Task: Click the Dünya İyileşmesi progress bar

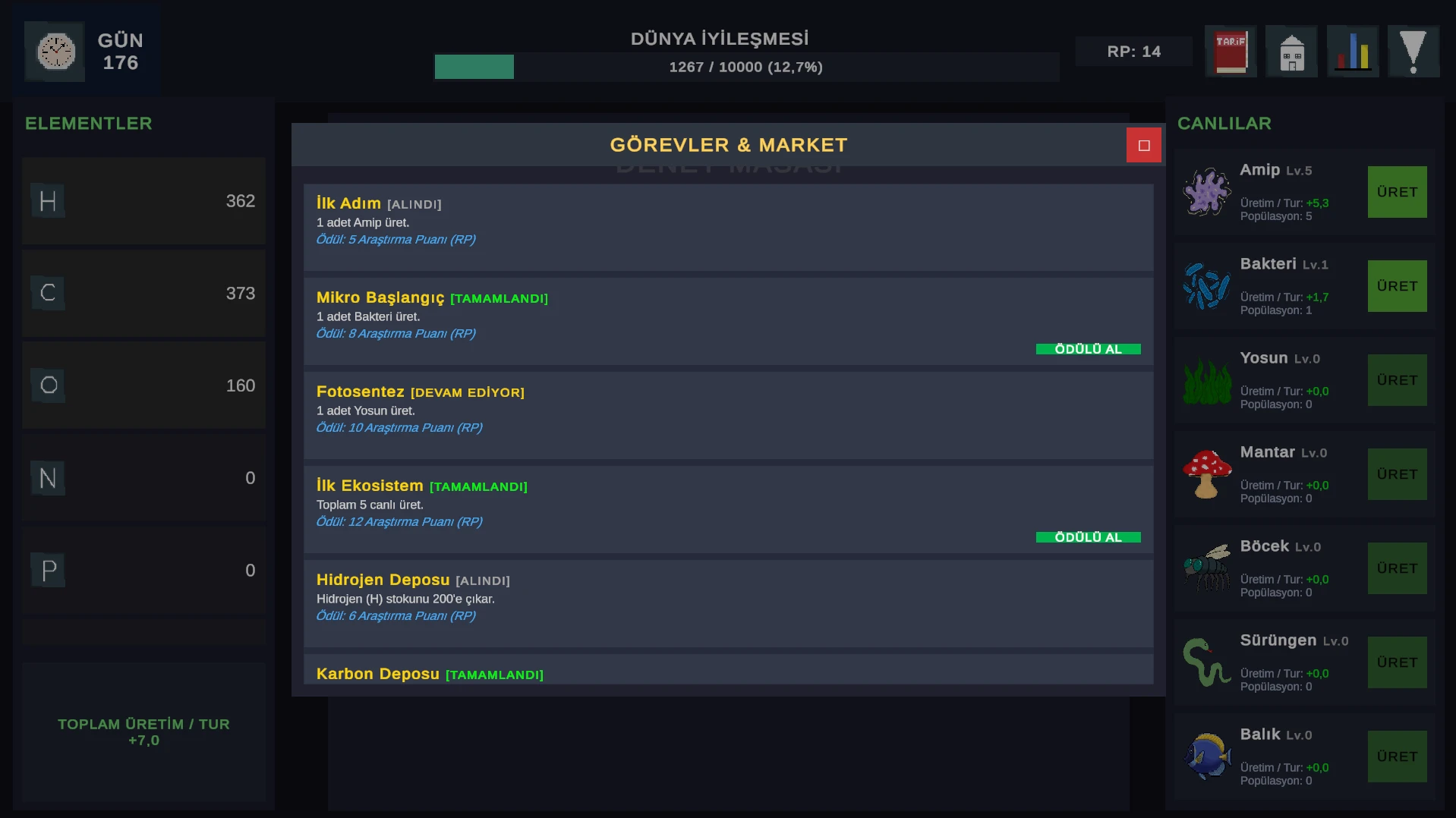Action: click(746, 67)
